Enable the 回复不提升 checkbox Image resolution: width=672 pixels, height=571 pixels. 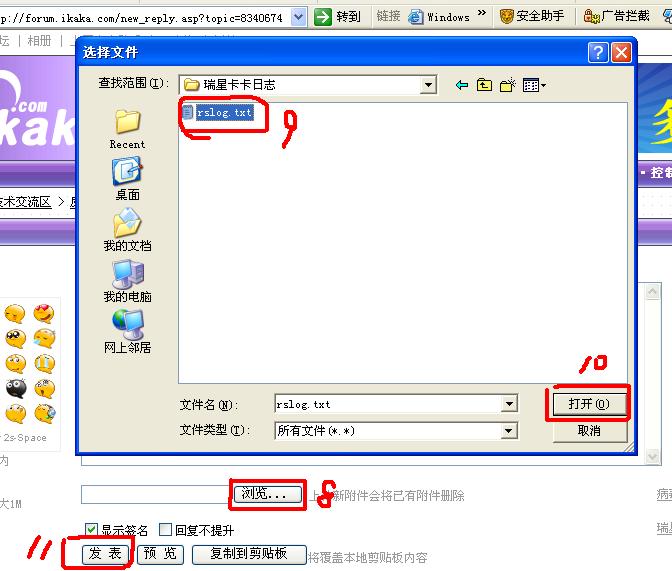point(165,530)
